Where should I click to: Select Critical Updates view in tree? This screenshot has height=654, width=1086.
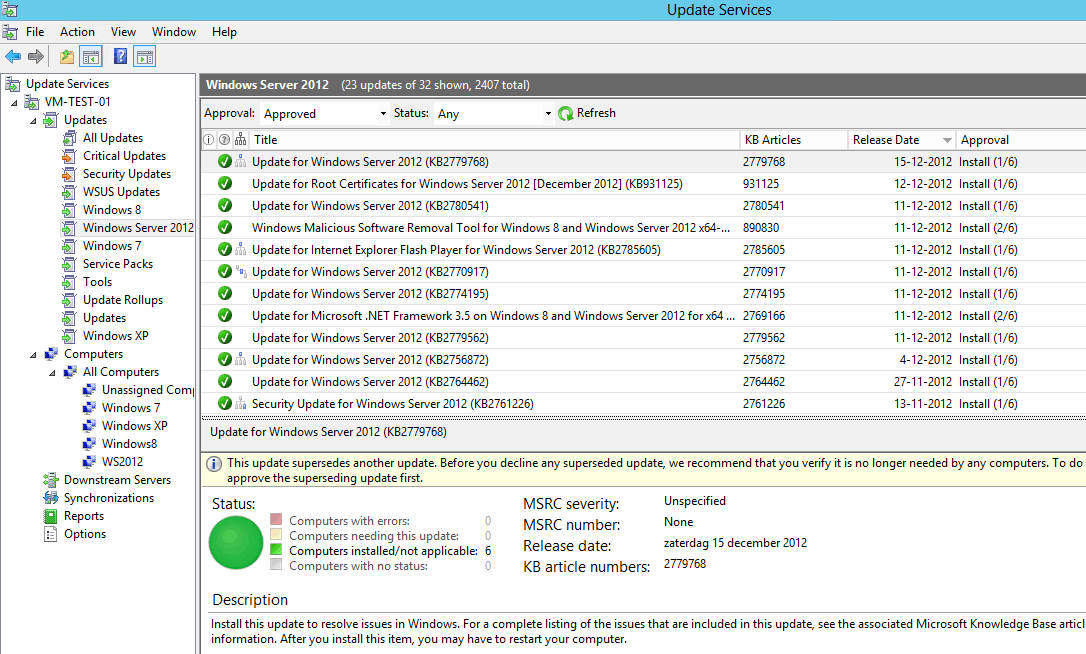124,156
